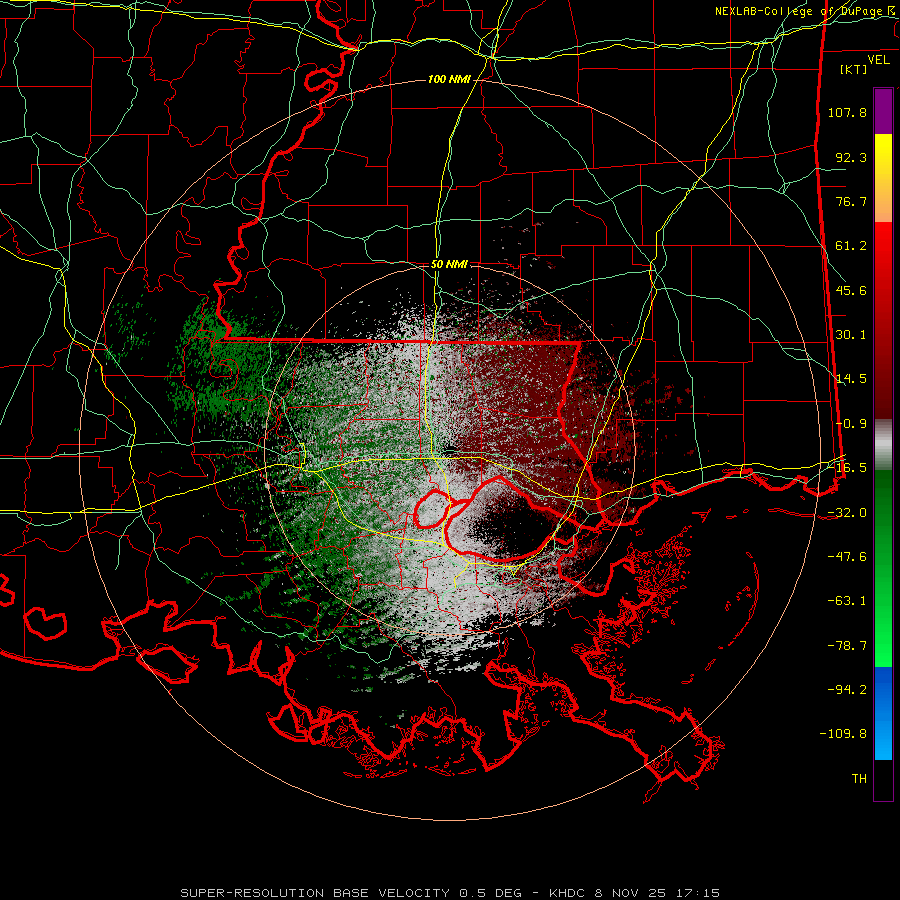The width and height of the screenshot is (900, 900).
Task: Click the 50 NMI range ring label
Action: [449, 264]
